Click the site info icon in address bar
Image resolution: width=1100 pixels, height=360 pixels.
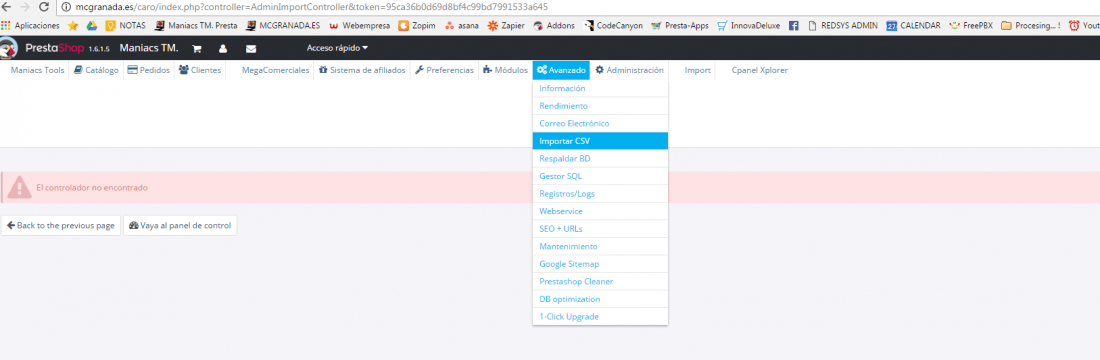66,7
